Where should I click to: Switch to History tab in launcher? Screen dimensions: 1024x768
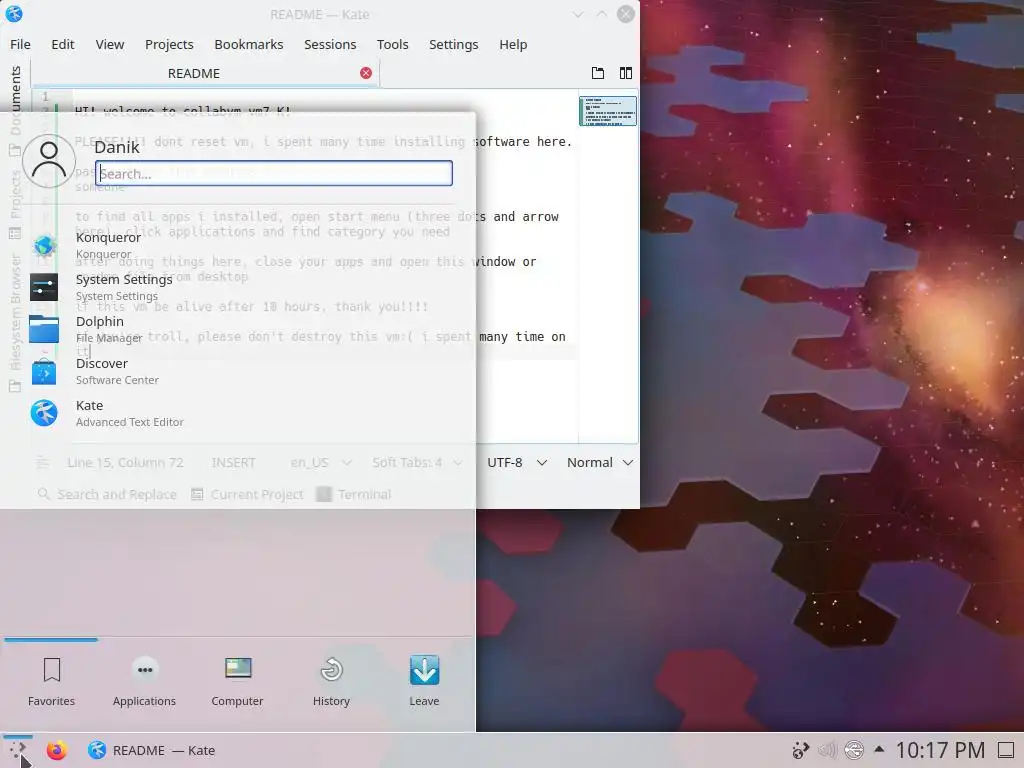pyautogui.click(x=331, y=682)
